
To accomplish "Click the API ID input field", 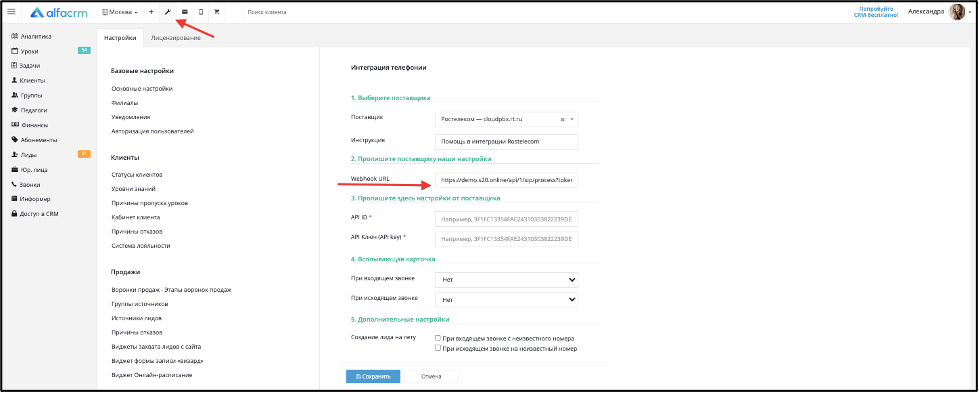I will (506, 219).
